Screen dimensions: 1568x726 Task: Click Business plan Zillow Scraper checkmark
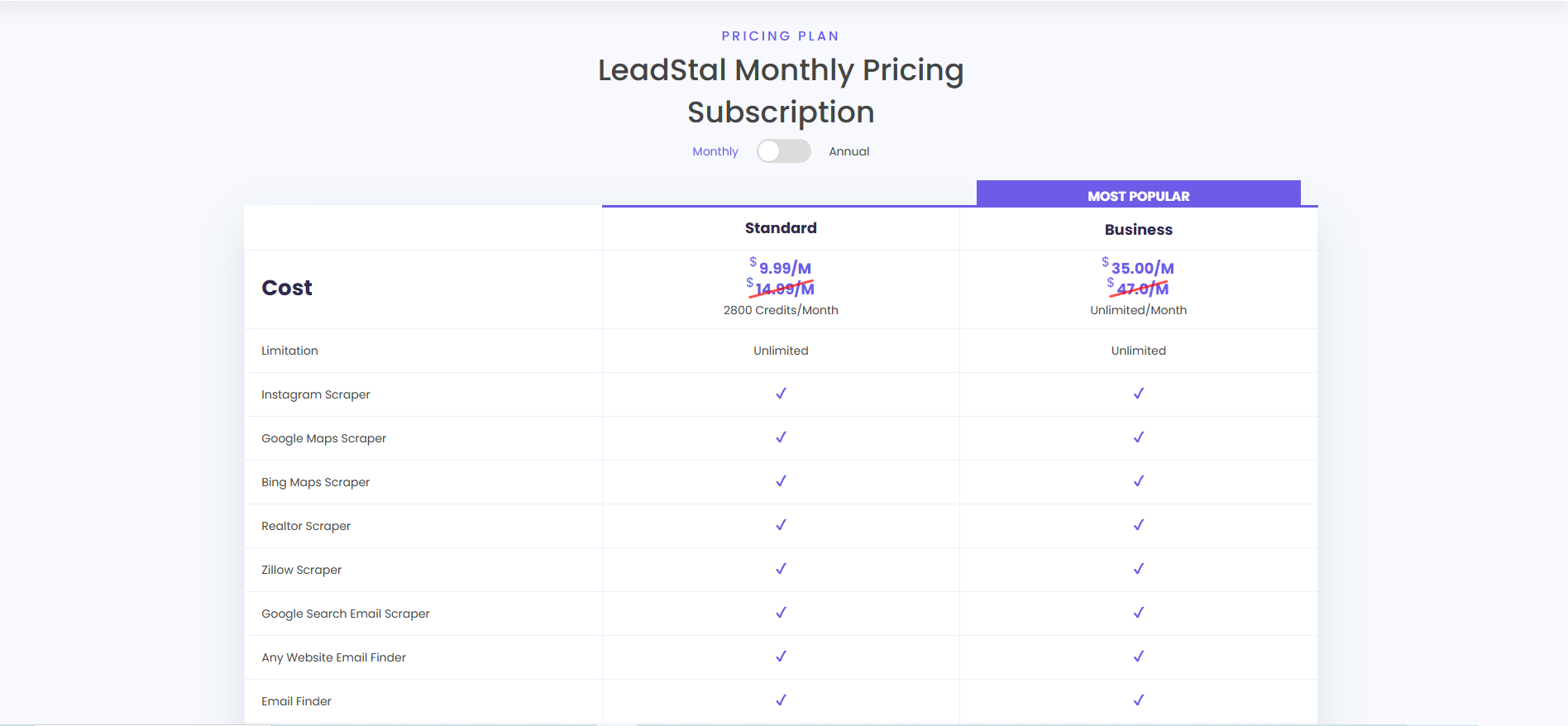[x=1138, y=569]
